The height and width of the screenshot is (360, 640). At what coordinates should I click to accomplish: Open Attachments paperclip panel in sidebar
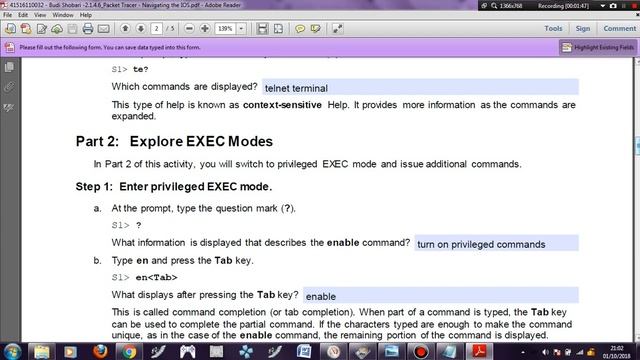click(9, 87)
